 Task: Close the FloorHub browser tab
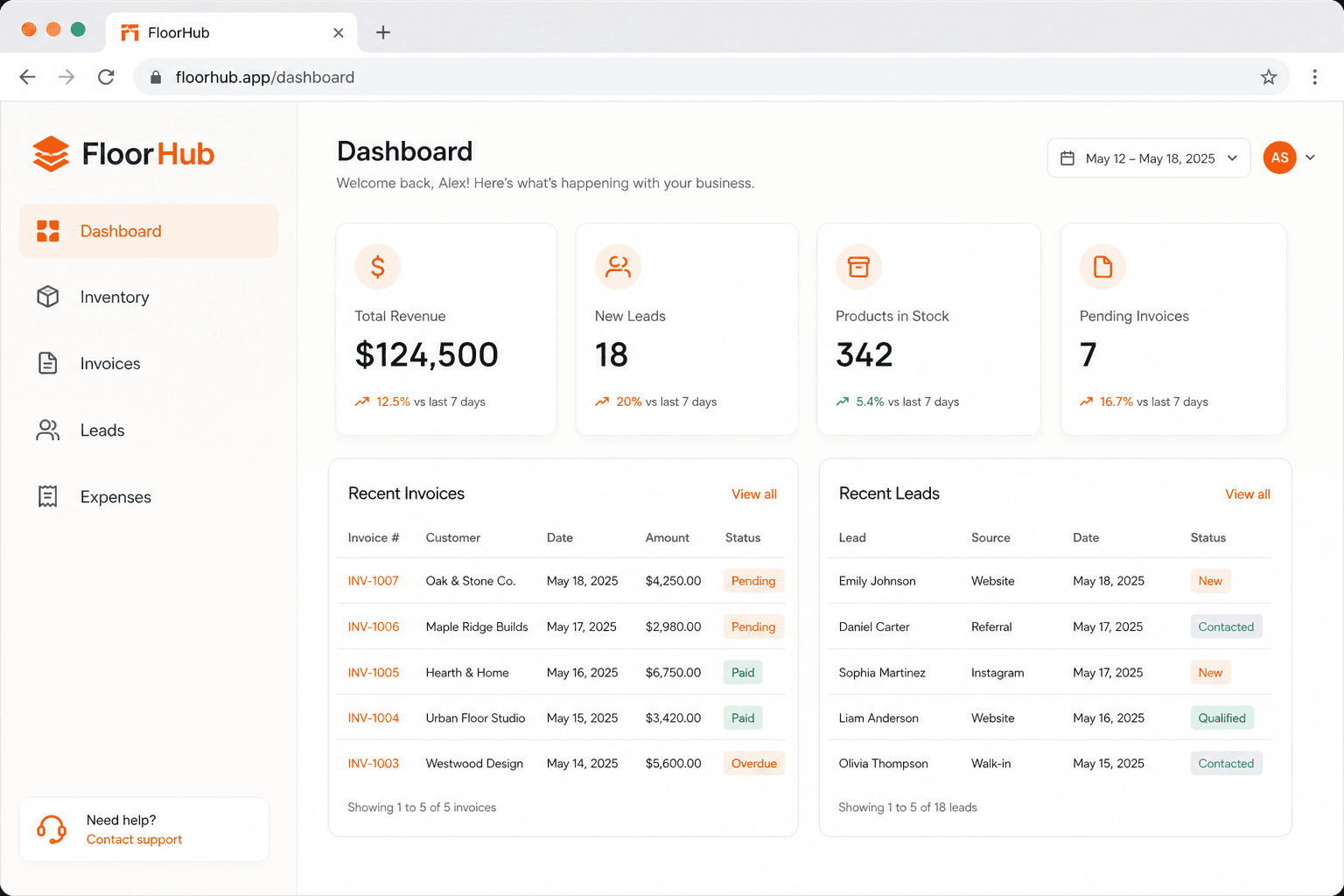pyautogui.click(x=339, y=32)
